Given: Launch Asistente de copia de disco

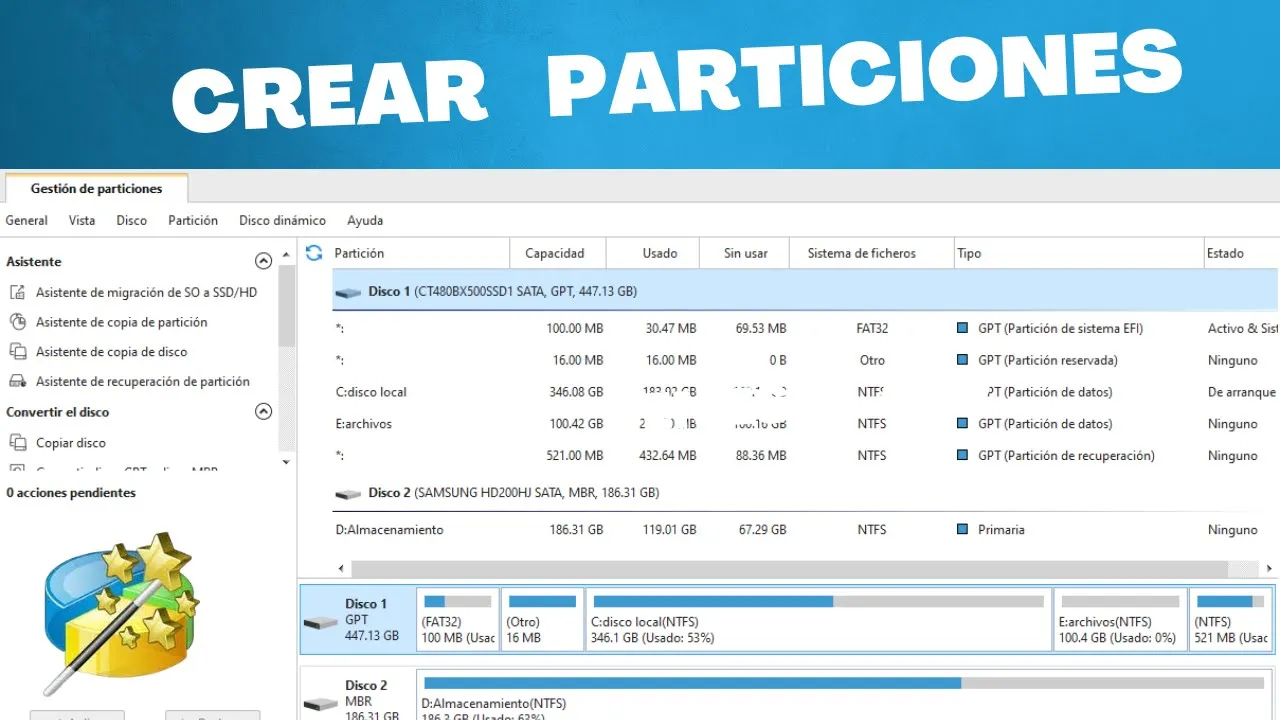Looking at the screenshot, I should [x=111, y=352].
